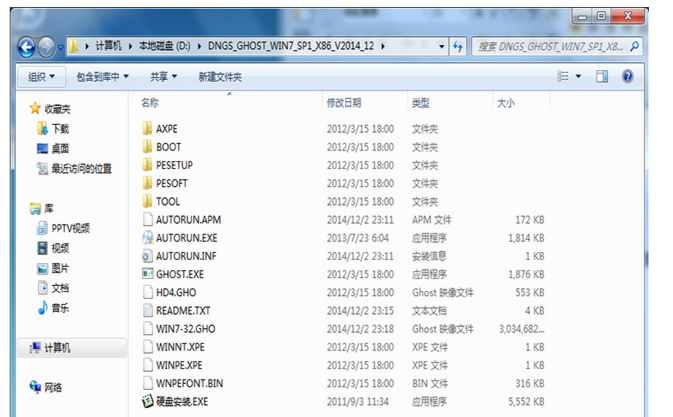Viewport: 673px width, 417px height.
Task: Click 计算机 in the address breadcrumb
Action: point(108,46)
